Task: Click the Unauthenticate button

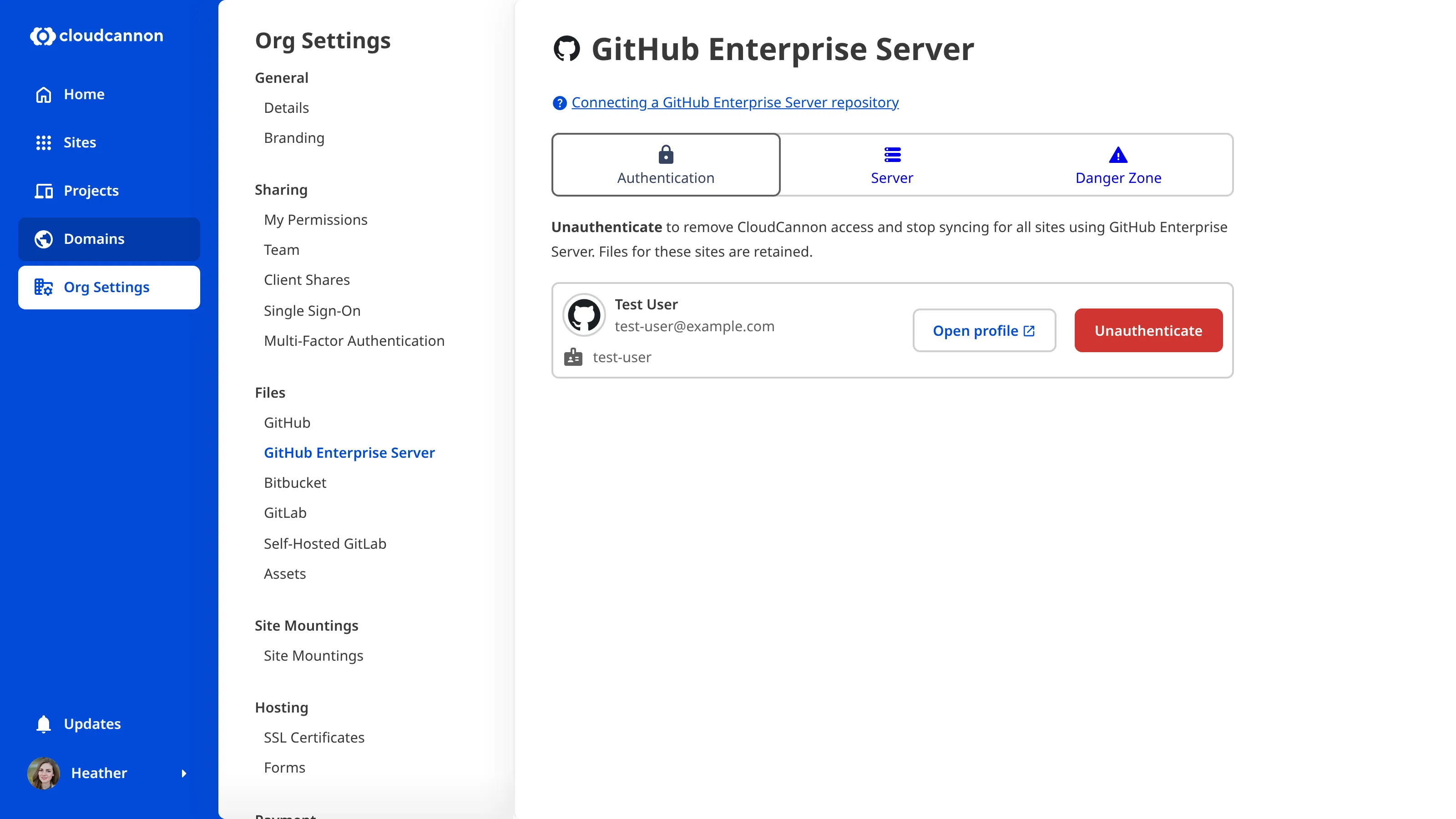Action: point(1148,331)
